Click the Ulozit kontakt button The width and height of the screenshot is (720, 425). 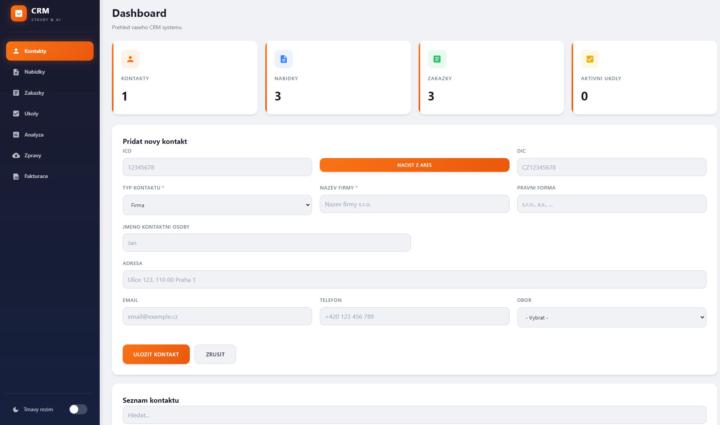155,354
